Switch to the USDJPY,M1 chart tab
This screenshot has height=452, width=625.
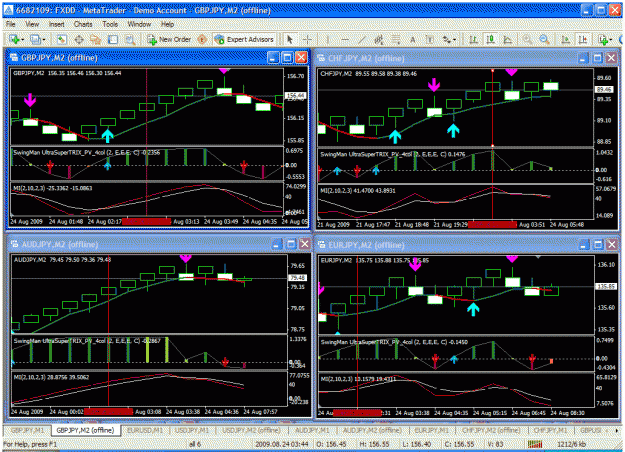(192, 430)
